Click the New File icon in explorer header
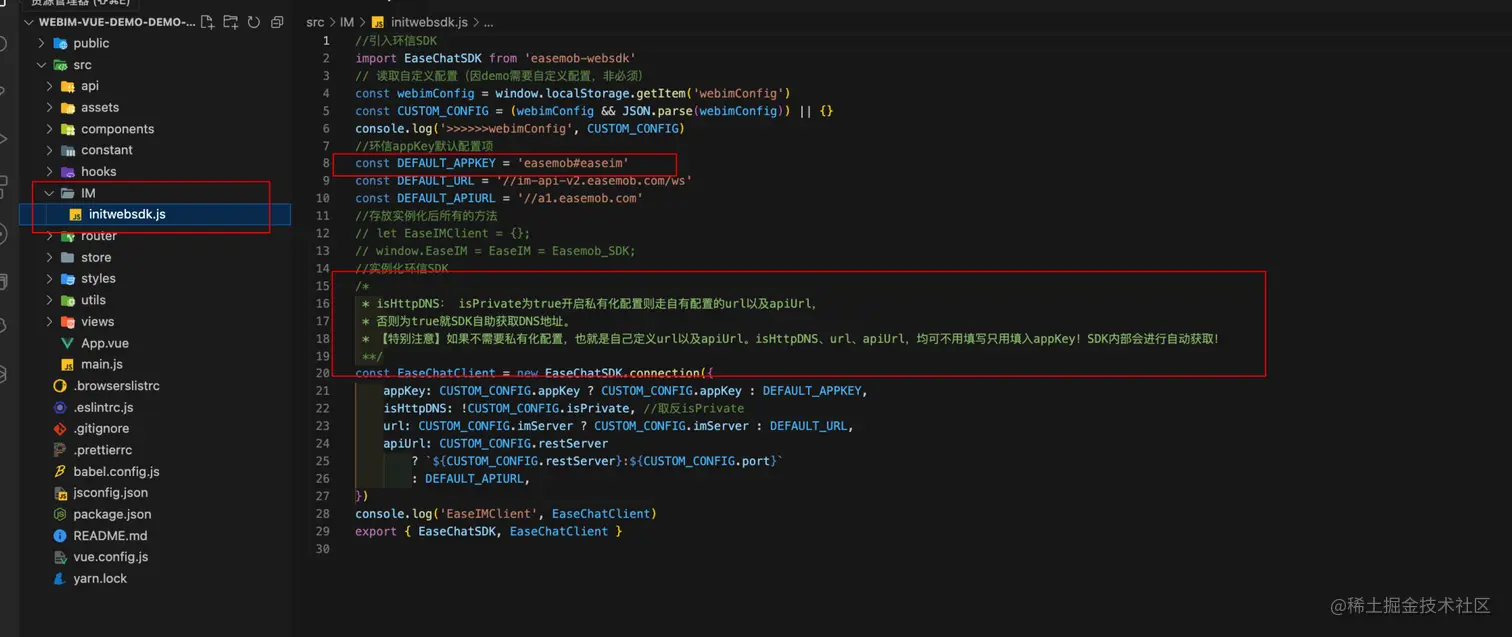 pos(208,22)
